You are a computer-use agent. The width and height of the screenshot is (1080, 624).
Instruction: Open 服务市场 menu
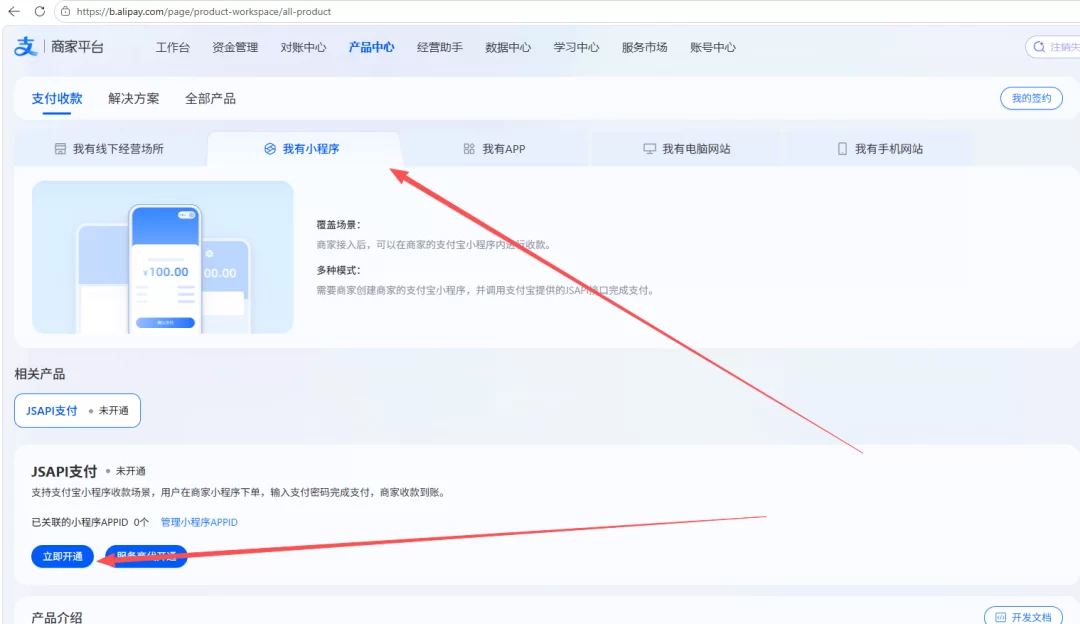[x=644, y=48]
